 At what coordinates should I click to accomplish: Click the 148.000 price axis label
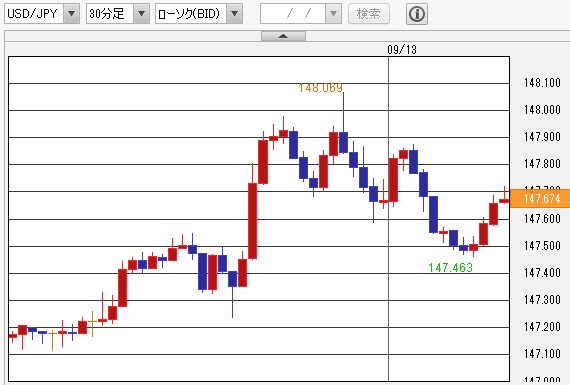(542, 110)
